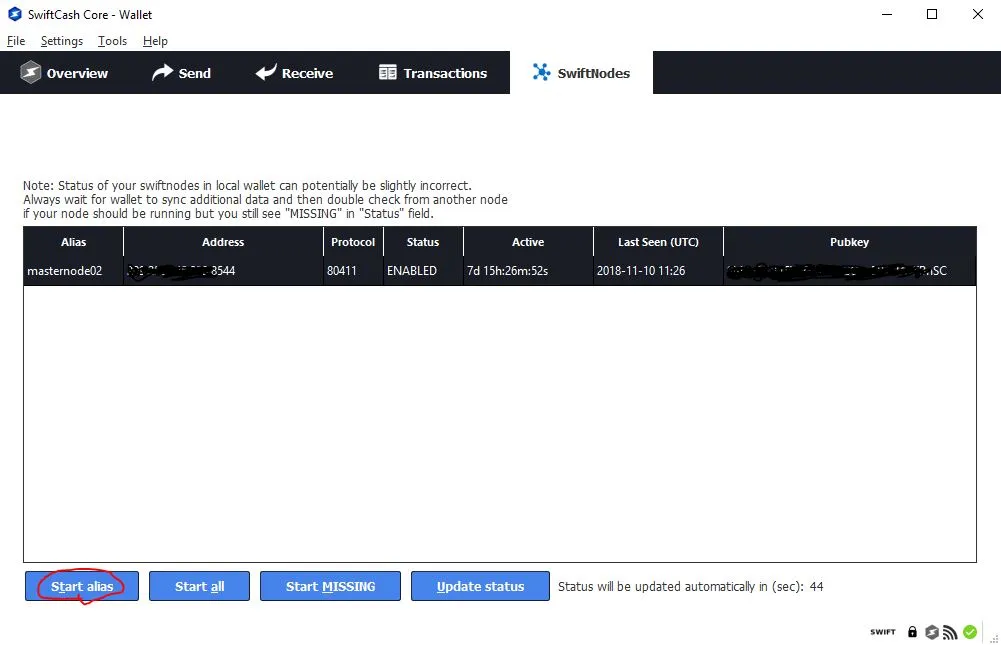This screenshot has height=645, width=1001.
Task: Click the Start MISSING button
Action: [x=330, y=586]
